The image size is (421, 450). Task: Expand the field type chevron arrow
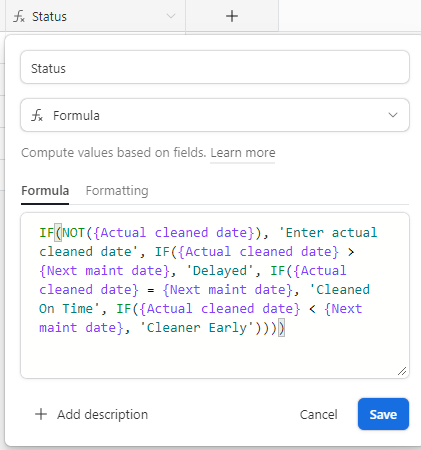393,115
